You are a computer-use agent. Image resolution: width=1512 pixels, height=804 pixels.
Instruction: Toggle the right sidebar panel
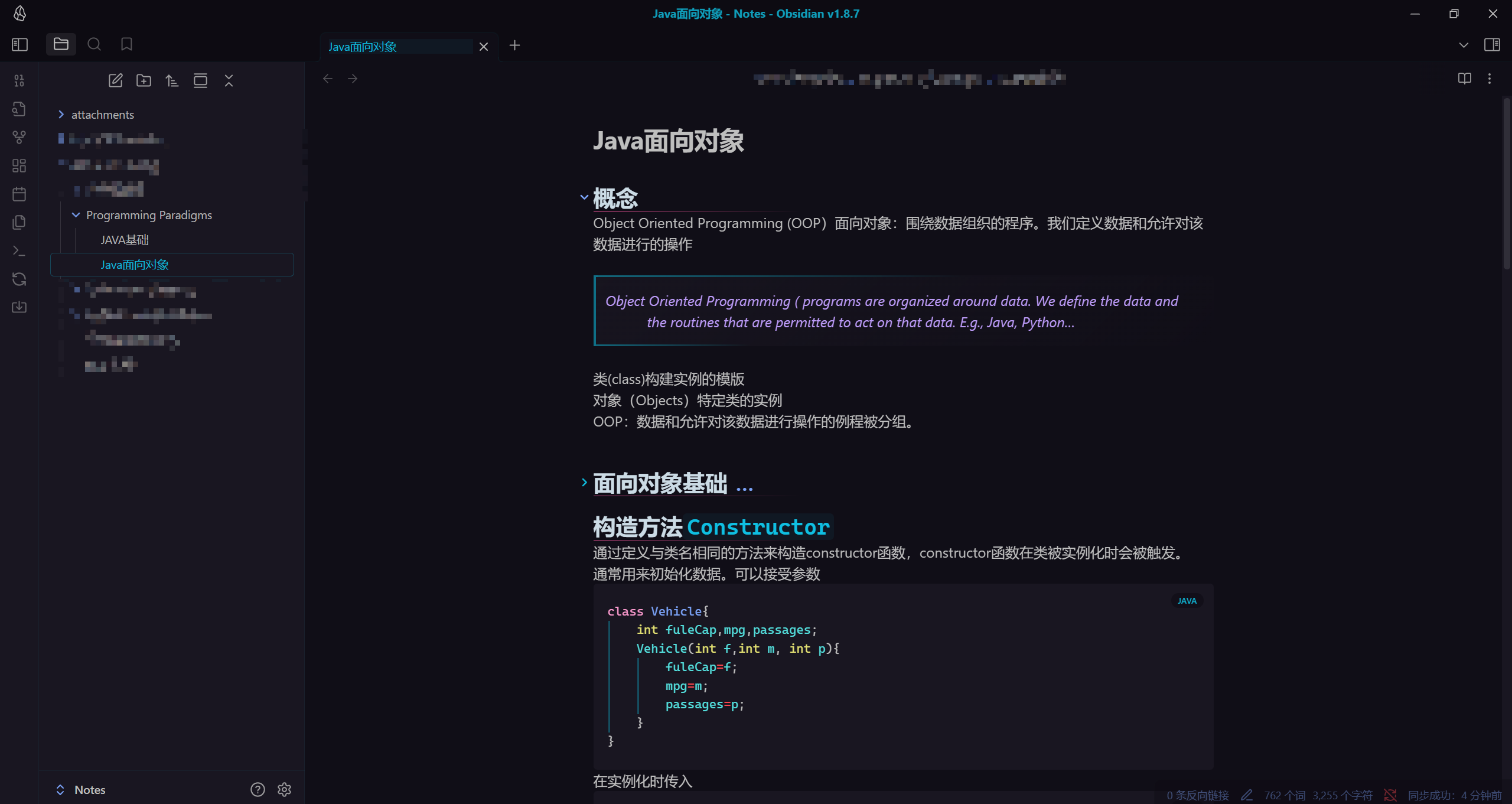[x=1492, y=45]
